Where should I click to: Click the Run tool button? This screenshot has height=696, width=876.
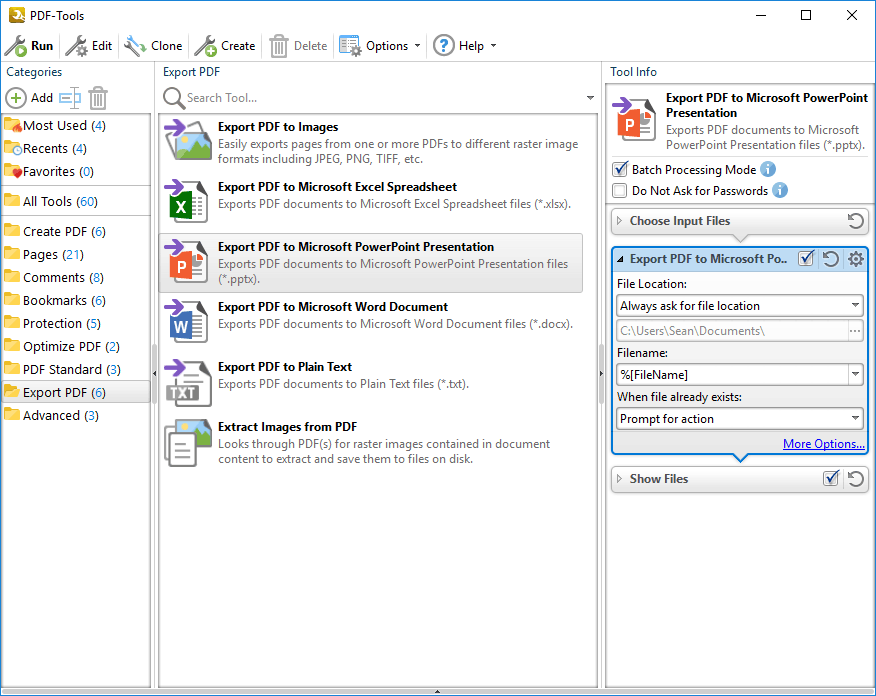[x=29, y=46]
